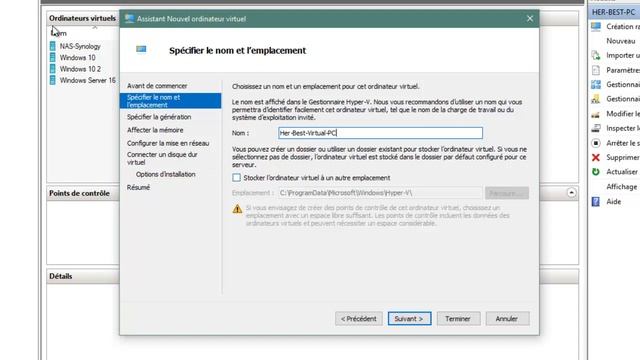
Task: Click the Modifier le disque icon
Action: coord(596,114)
